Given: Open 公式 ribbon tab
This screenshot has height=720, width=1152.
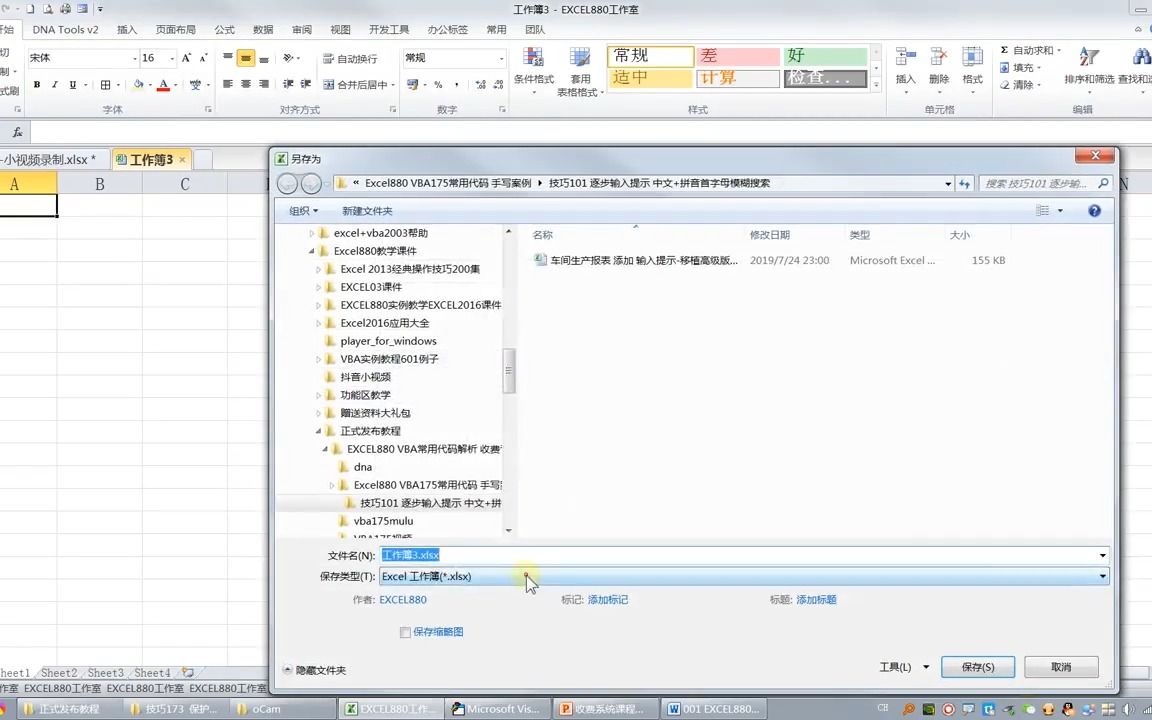Looking at the screenshot, I should (x=224, y=29).
